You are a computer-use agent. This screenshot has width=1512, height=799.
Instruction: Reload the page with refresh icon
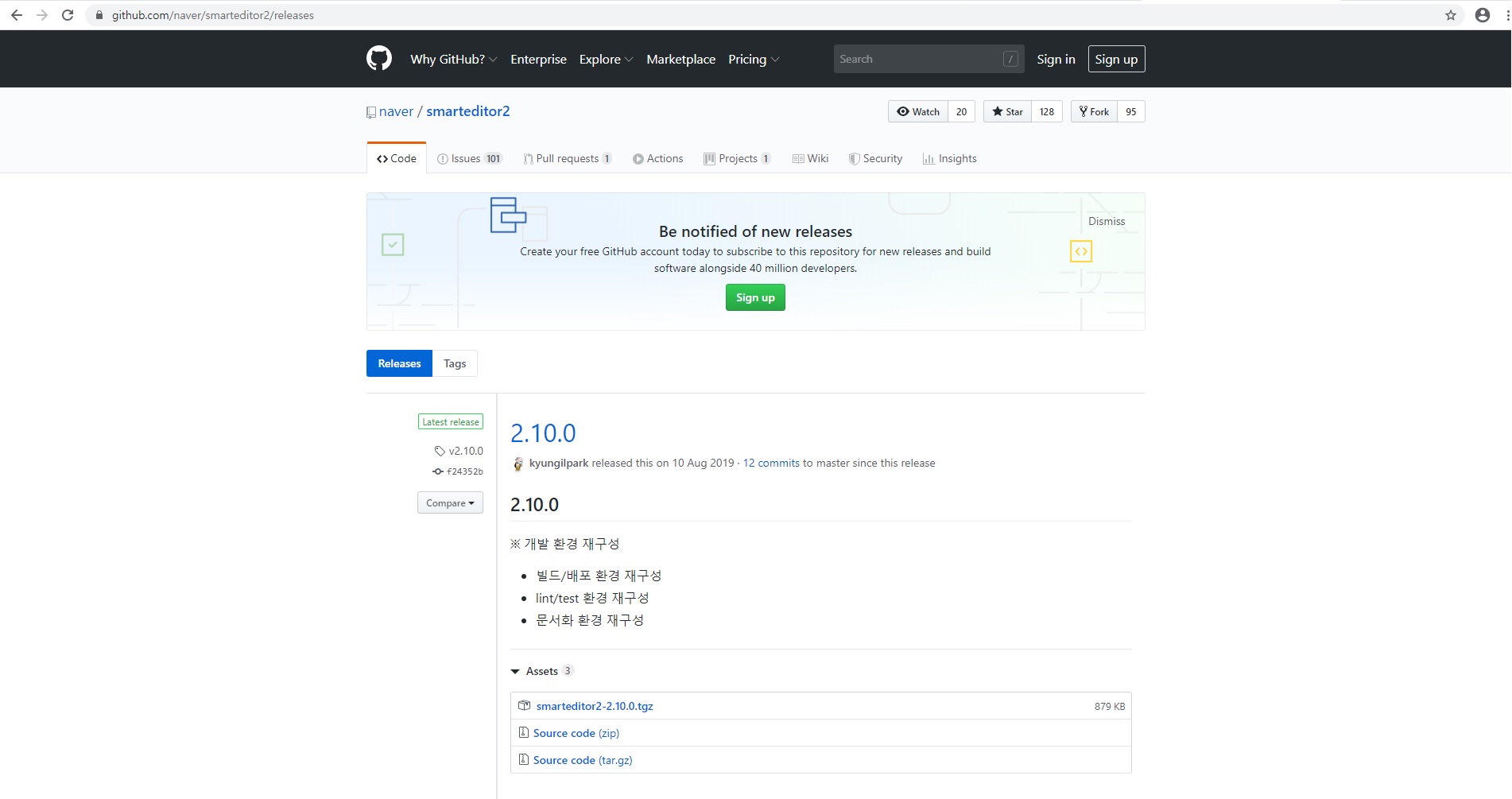68,15
